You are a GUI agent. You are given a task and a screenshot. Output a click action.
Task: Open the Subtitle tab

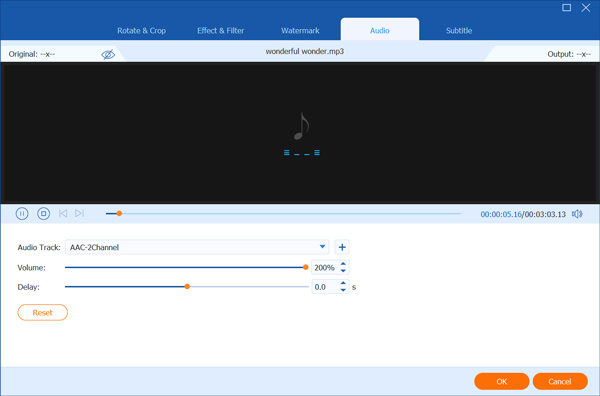coord(459,31)
